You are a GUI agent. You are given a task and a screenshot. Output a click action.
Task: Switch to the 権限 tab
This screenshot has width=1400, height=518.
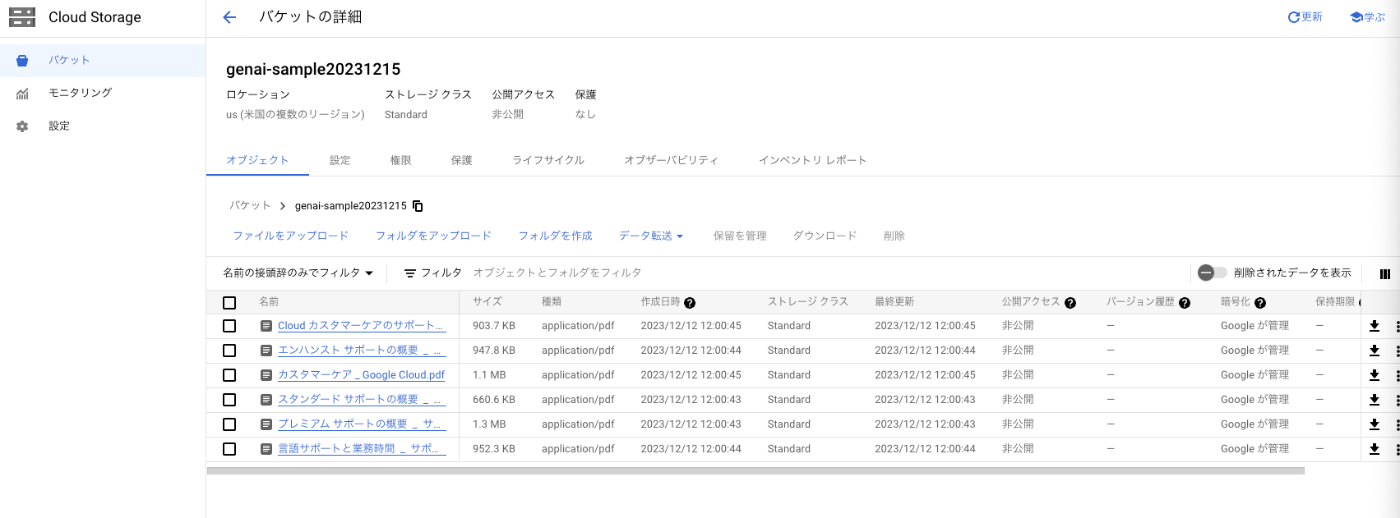pyautogui.click(x=400, y=160)
